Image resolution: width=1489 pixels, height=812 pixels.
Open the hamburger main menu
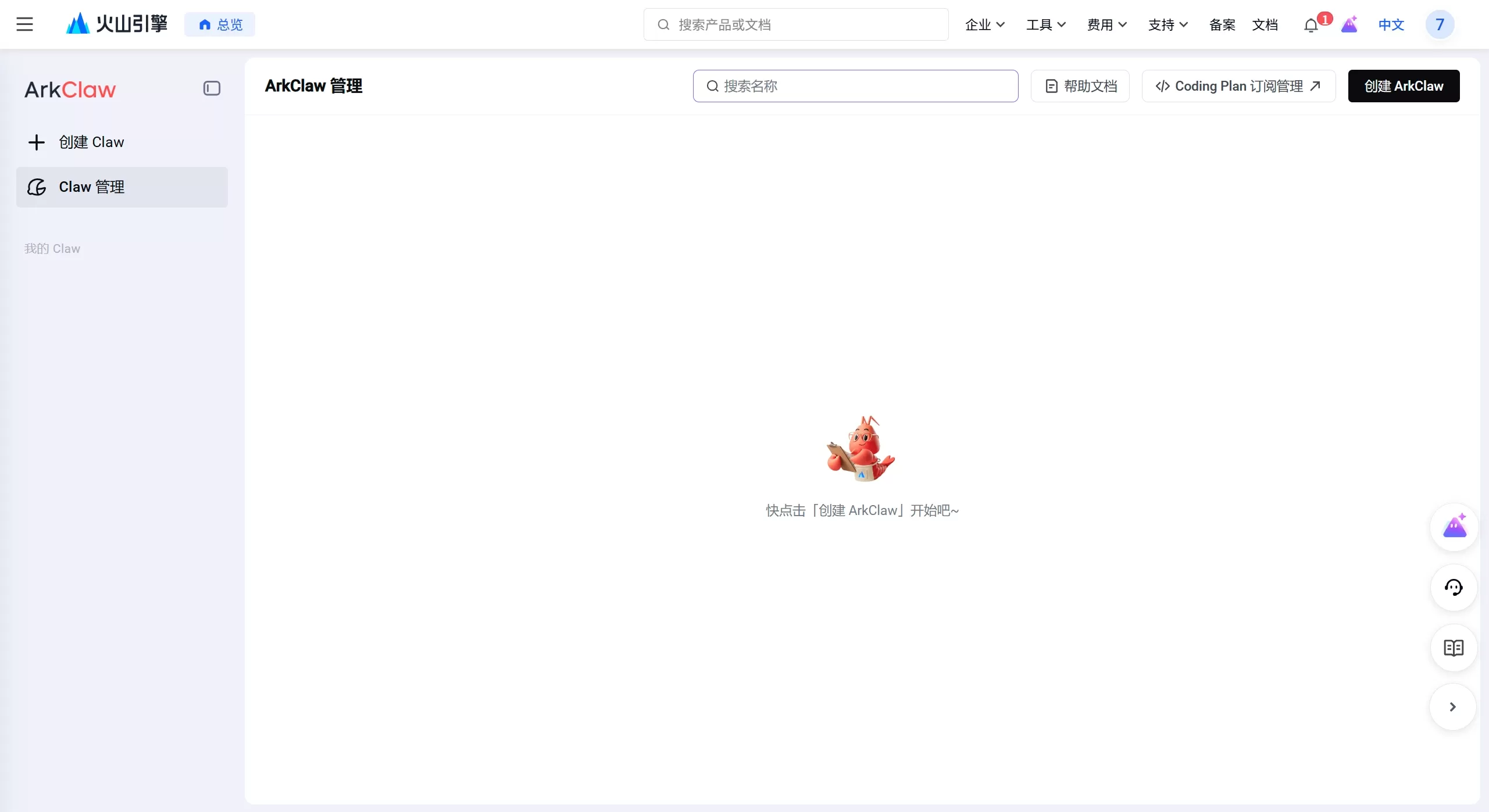pyautogui.click(x=24, y=24)
